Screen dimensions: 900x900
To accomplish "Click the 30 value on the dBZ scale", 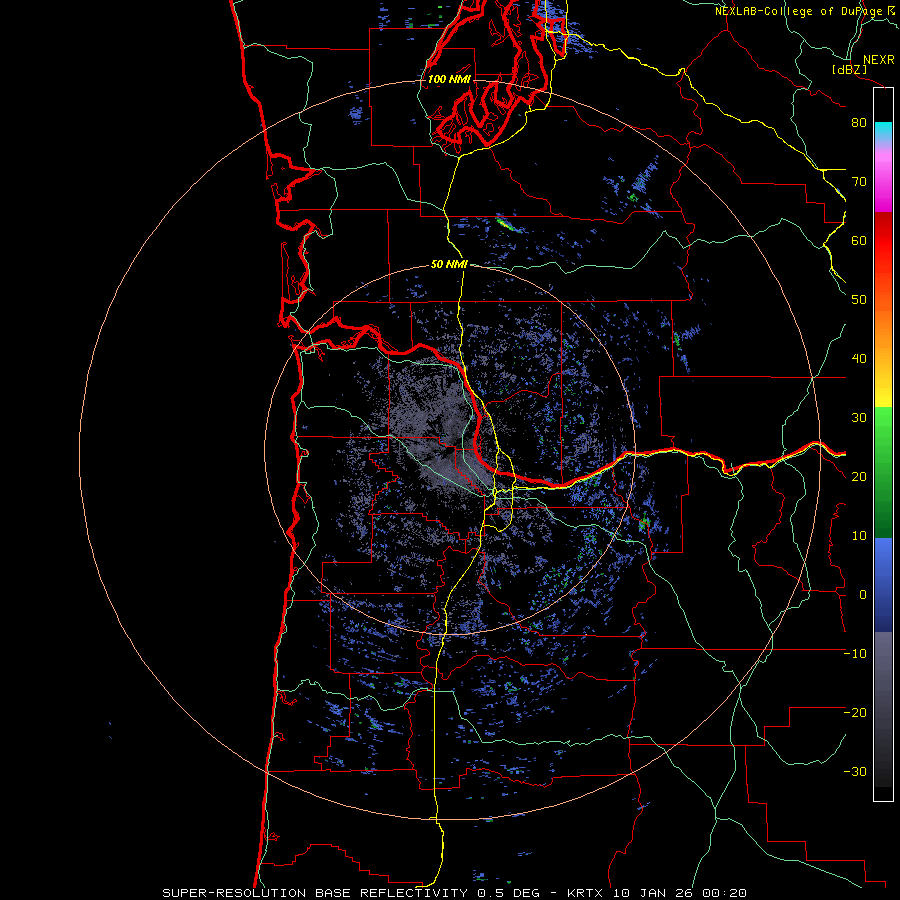I will [859, 418].
